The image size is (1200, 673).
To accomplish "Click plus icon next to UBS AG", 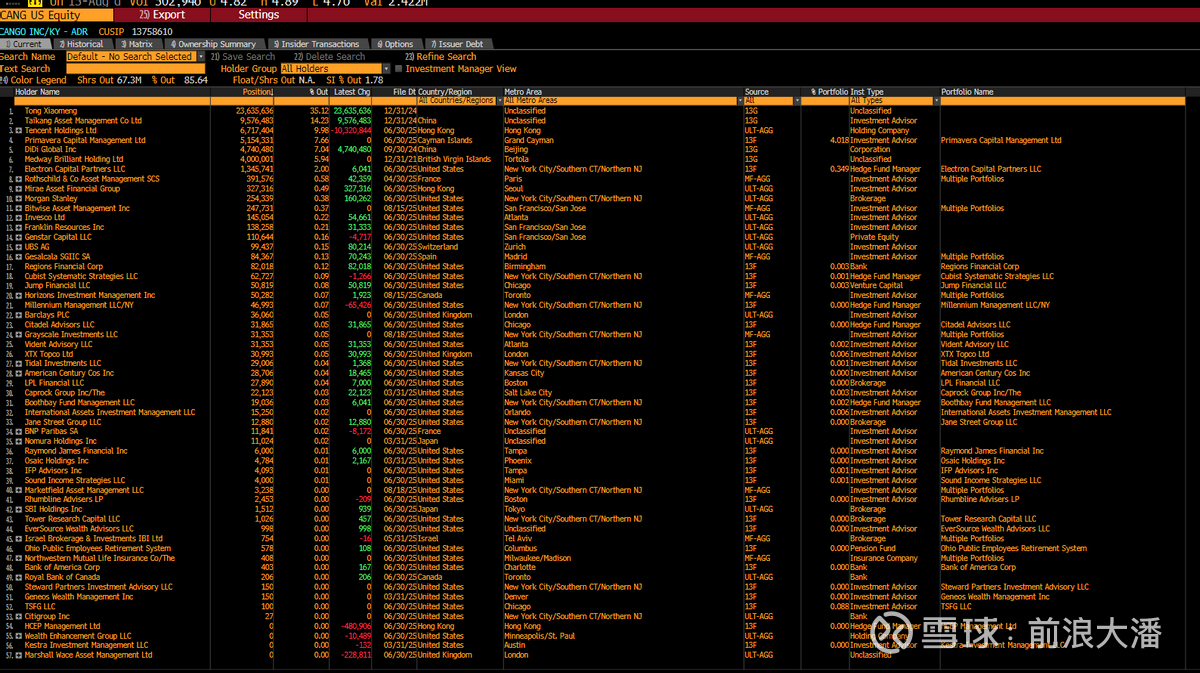I will coord(18,247).
